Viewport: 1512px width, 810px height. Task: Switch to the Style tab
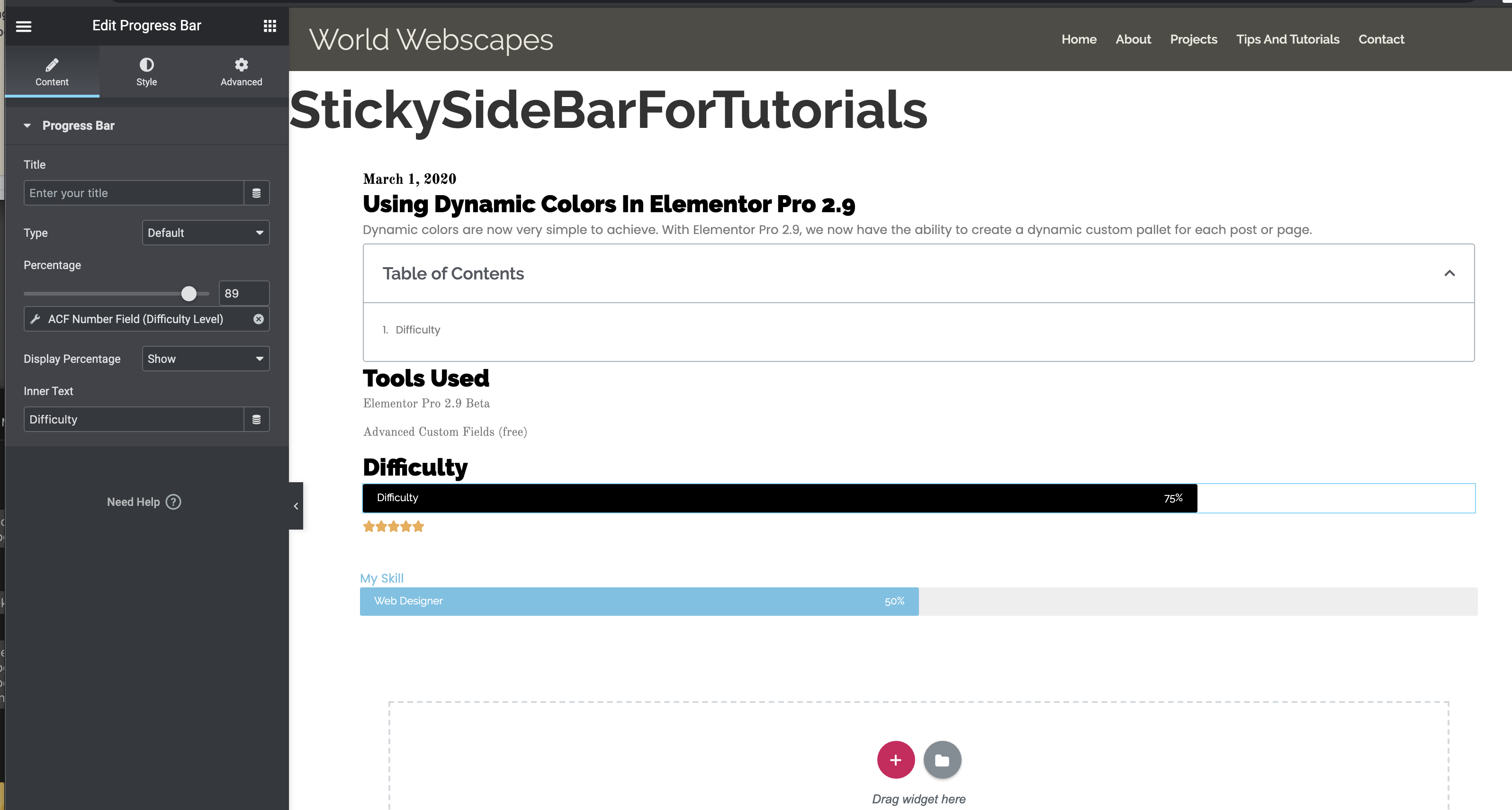click(147, 71)
